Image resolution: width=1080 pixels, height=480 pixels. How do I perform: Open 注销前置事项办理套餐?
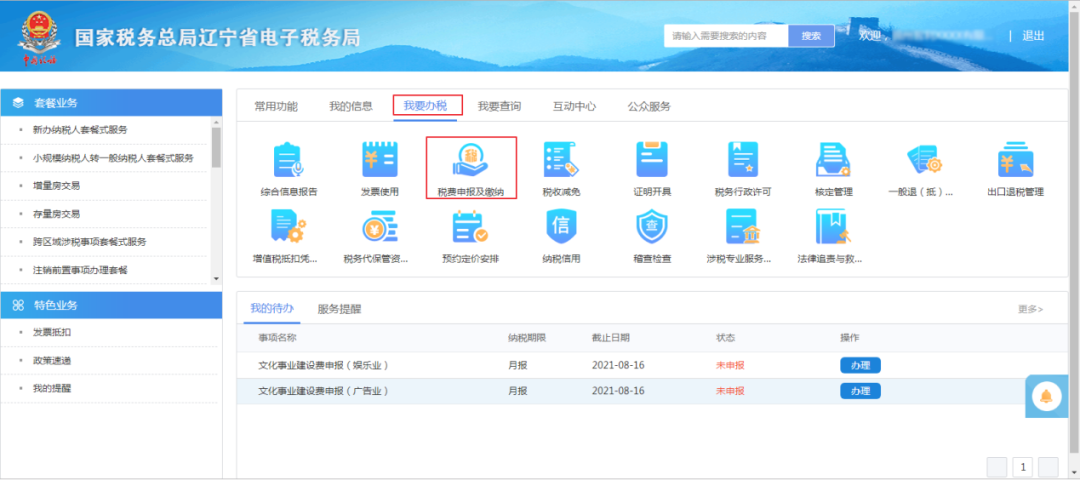(x=80, y=270)
